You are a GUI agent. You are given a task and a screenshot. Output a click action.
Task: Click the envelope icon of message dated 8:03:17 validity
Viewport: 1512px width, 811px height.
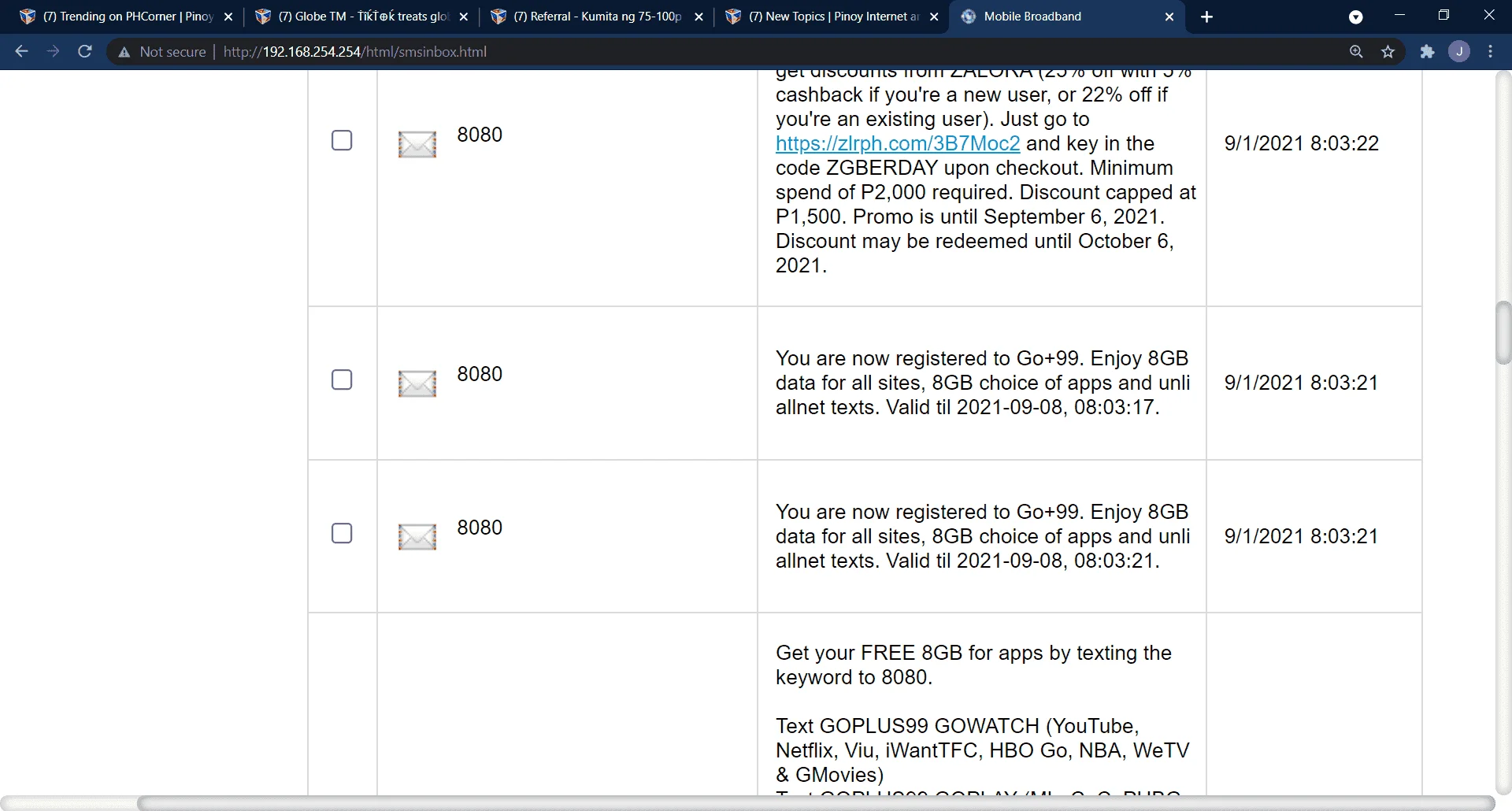point(417,383)
